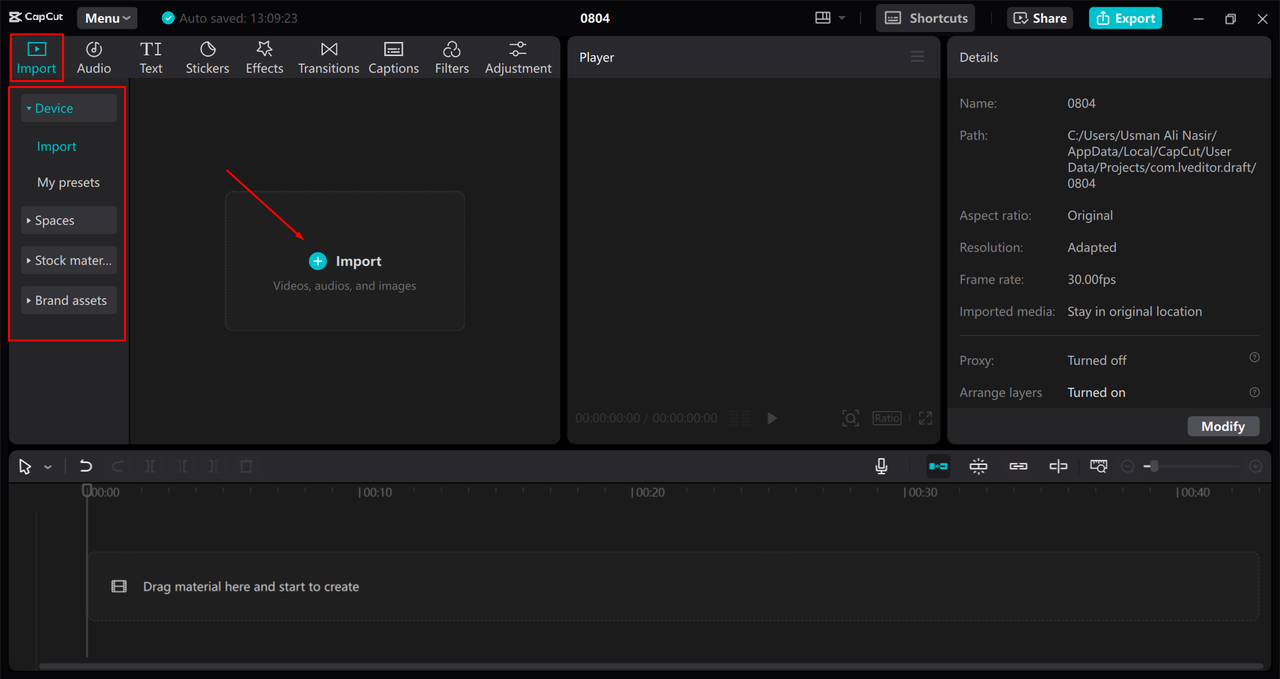
Task: Open the cursor tool dropdown arrow
Action: coord(48,467)
